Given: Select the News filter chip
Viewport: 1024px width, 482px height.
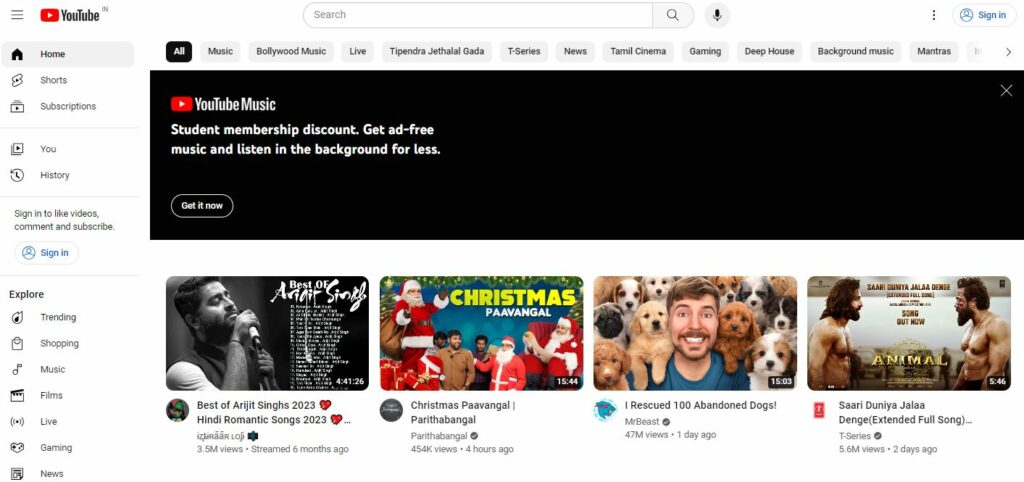Looking at the screenshot, I should click(575, 52).
